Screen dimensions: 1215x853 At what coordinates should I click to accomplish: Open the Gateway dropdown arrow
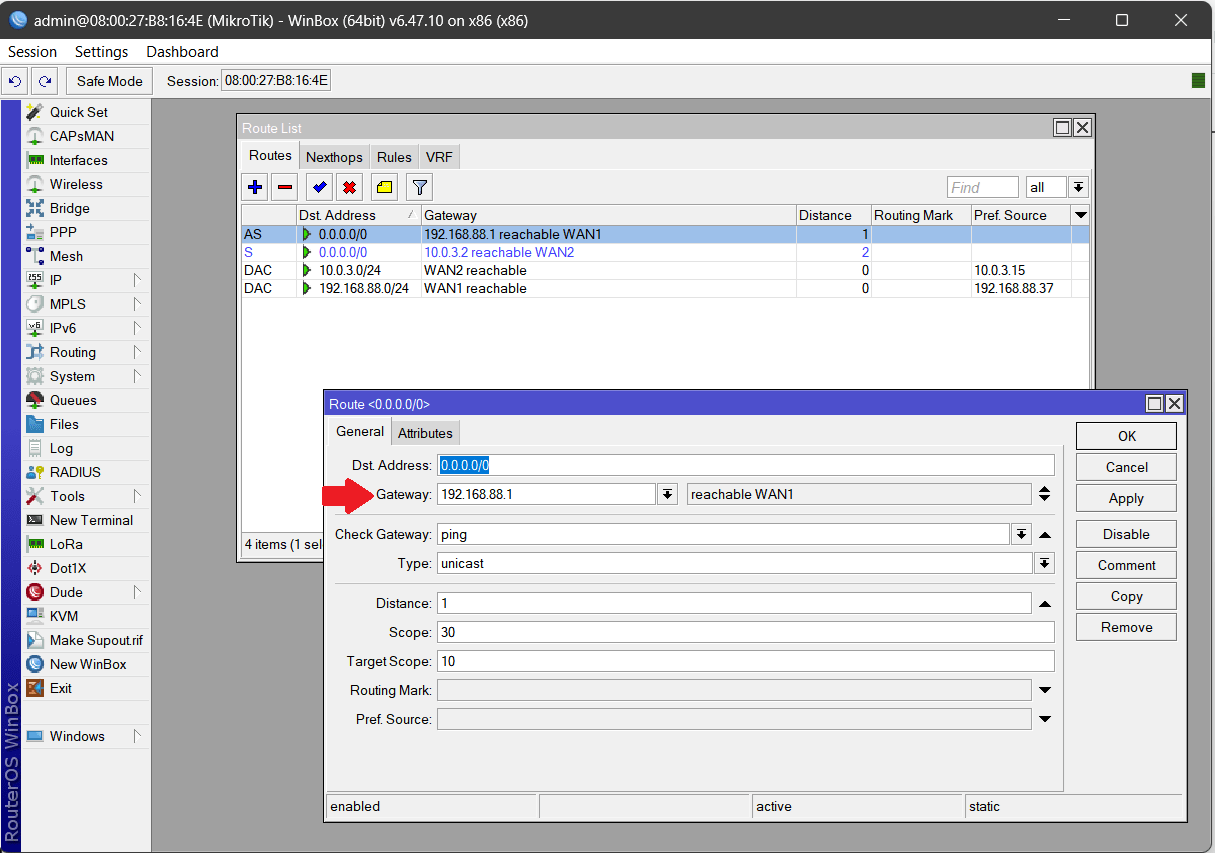tap(666, 493)
